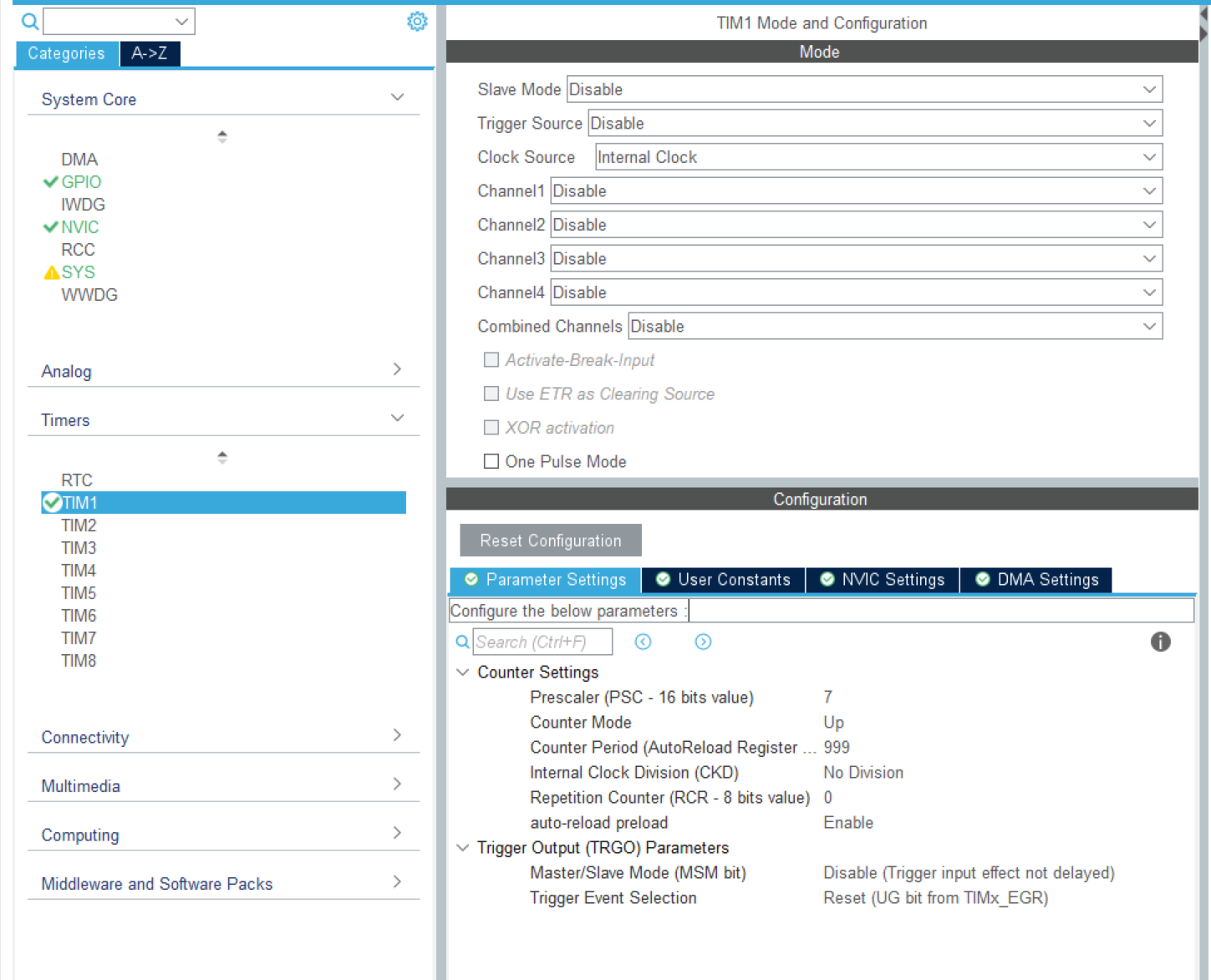Select the DMA Settings tab
Image resolution: width=1211 pixels, height=980 pixels.
pyautogui.click(x=1036, y=580)
